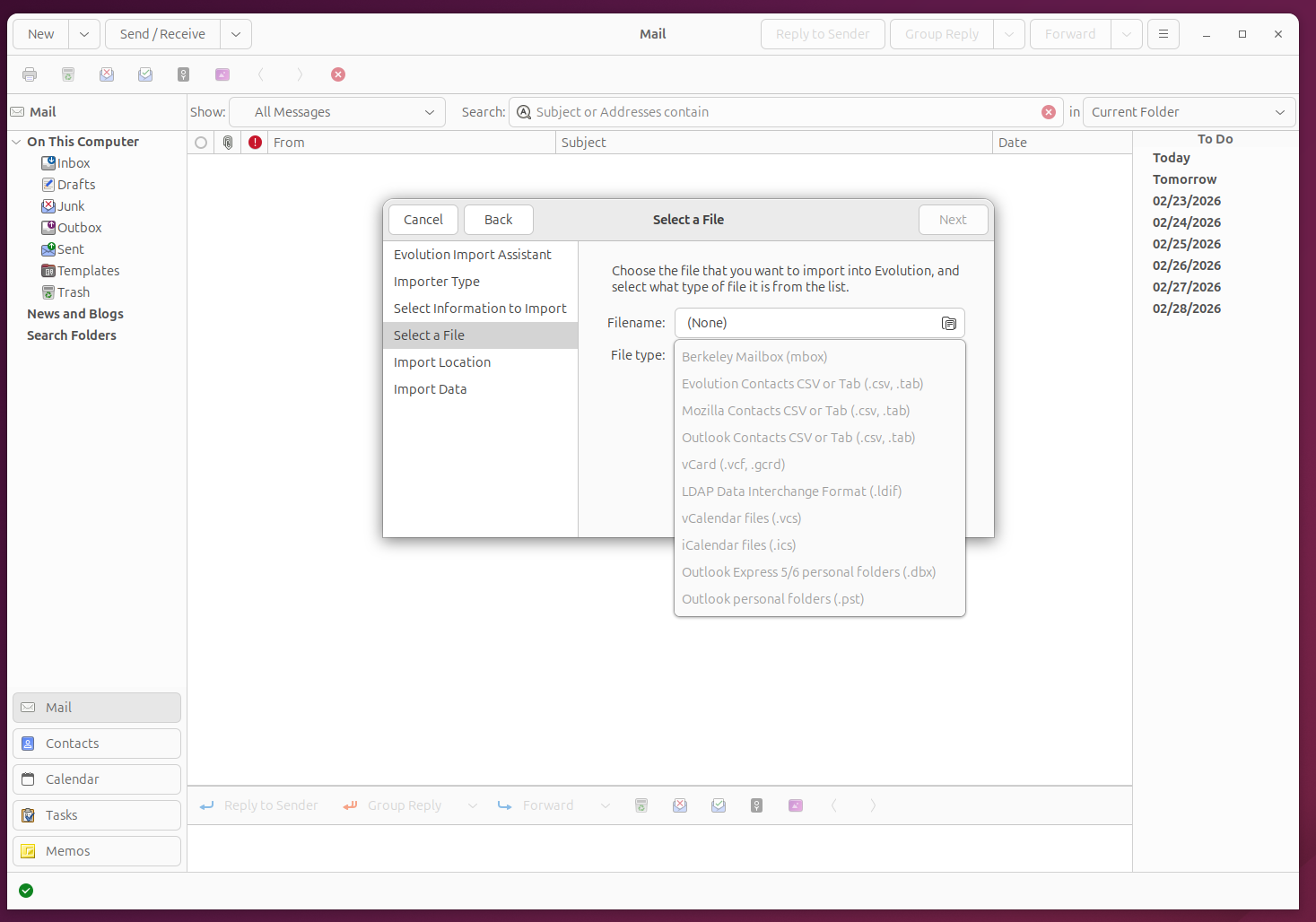
Task: Click the Delete (trash) icon in the top toolbar
Action: tap(68, 74)
